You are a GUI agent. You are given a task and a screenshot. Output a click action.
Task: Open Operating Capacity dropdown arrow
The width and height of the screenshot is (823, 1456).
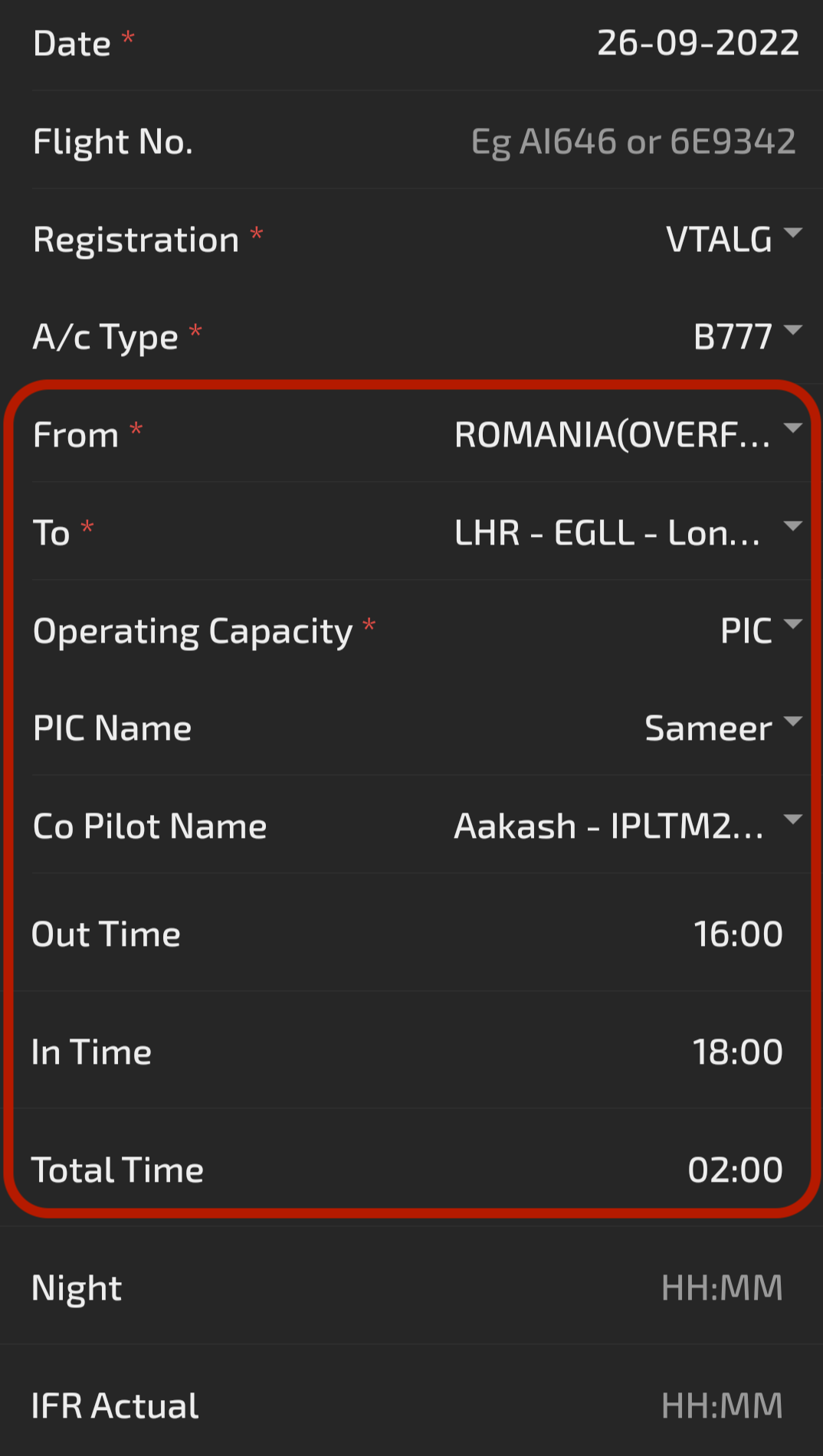[793, 623]
